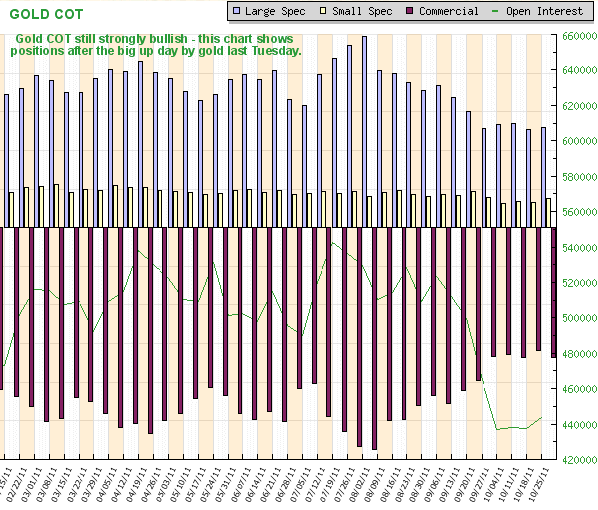Click the 08/09/11 date axis label
Viewport: 598px width, 510px height.
375,484
